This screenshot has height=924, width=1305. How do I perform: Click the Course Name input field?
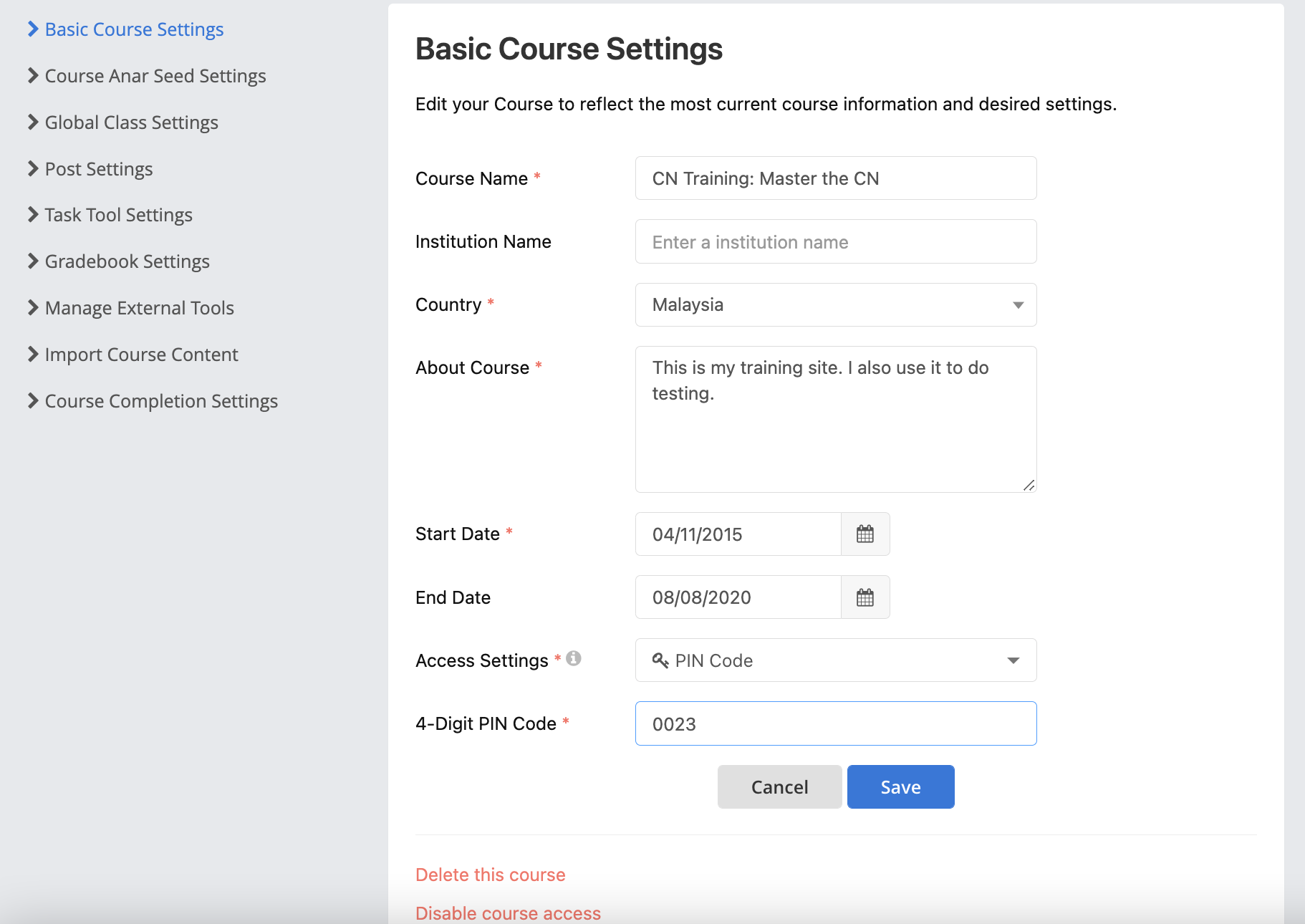(x=836, y=178)
